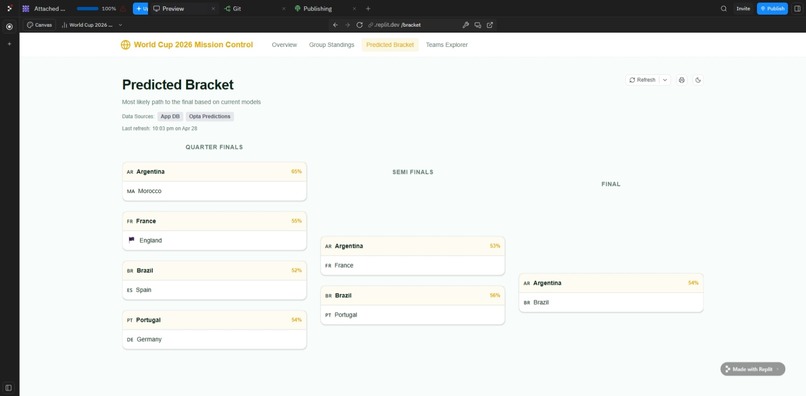Select Brazil in semi finals vs Portugal
Screen dimensions: 806x396
pos(413,296)
